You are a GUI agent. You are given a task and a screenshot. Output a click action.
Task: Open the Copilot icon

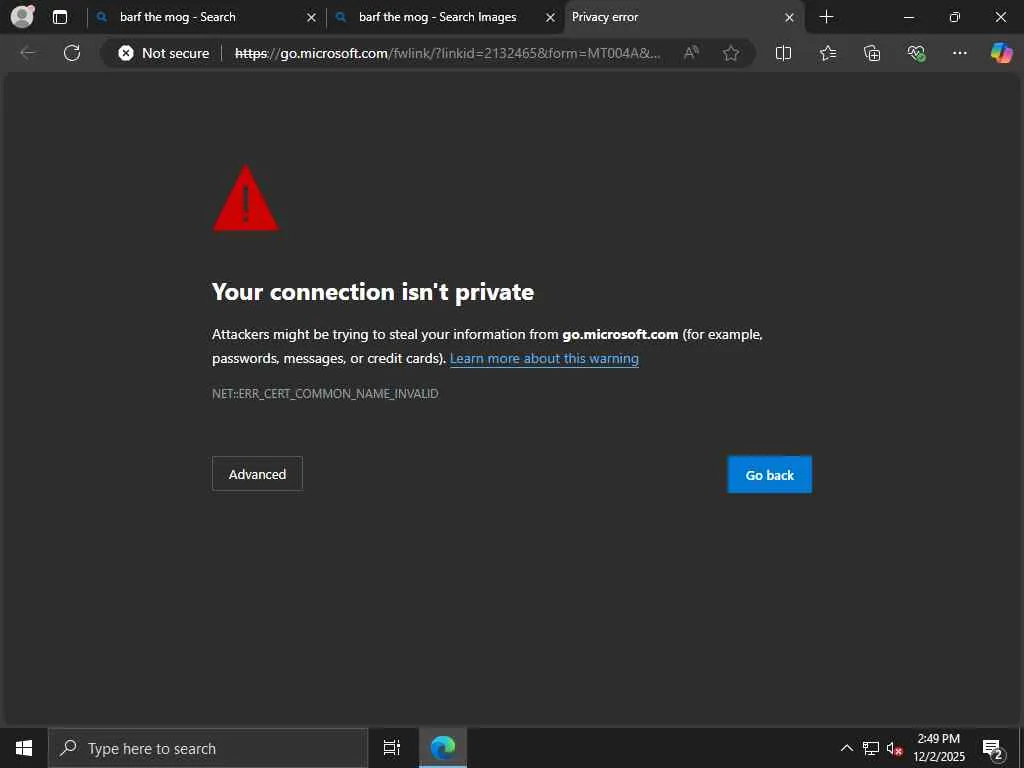(1001, 53)
